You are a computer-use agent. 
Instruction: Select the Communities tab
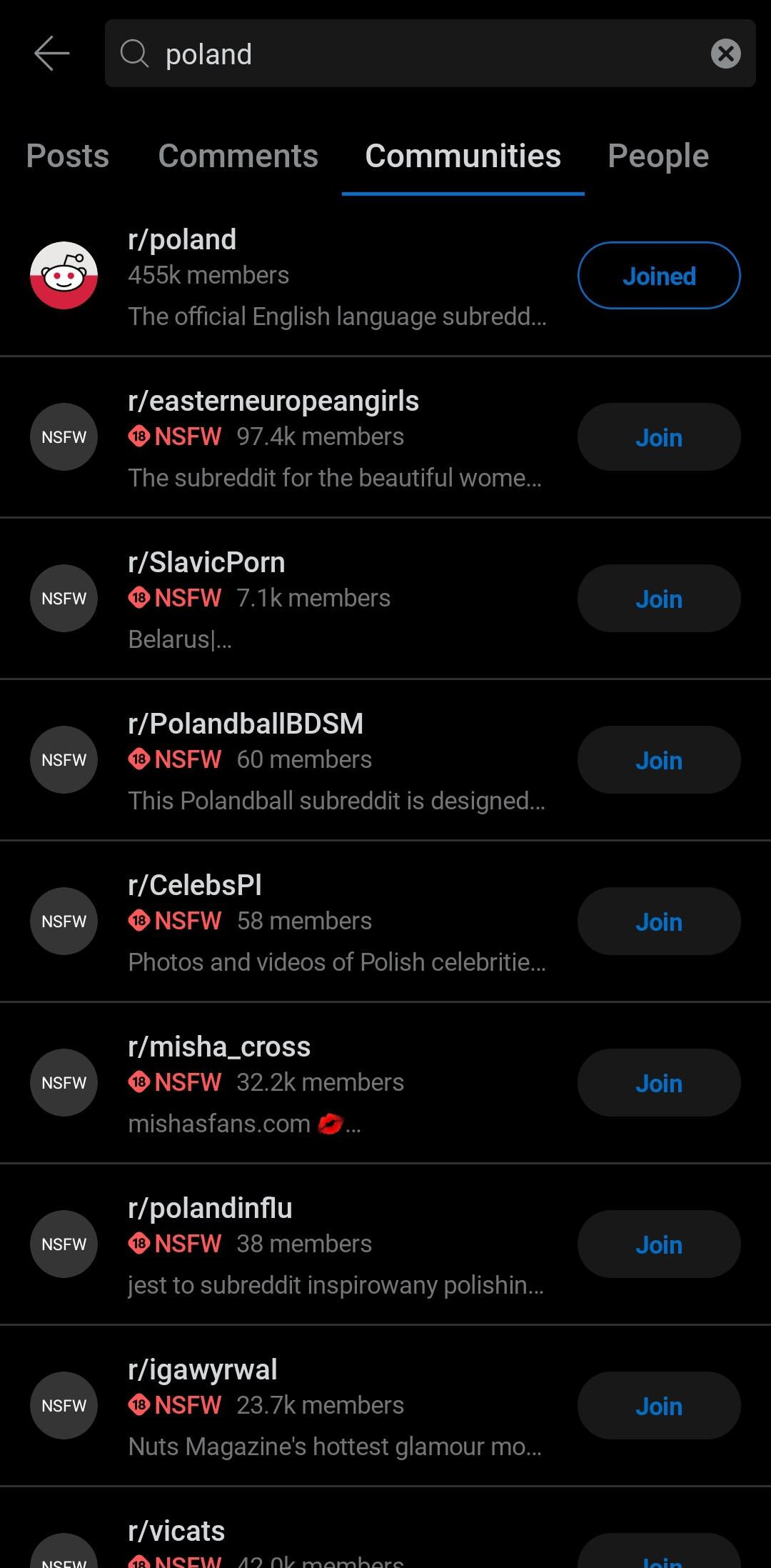463,156
